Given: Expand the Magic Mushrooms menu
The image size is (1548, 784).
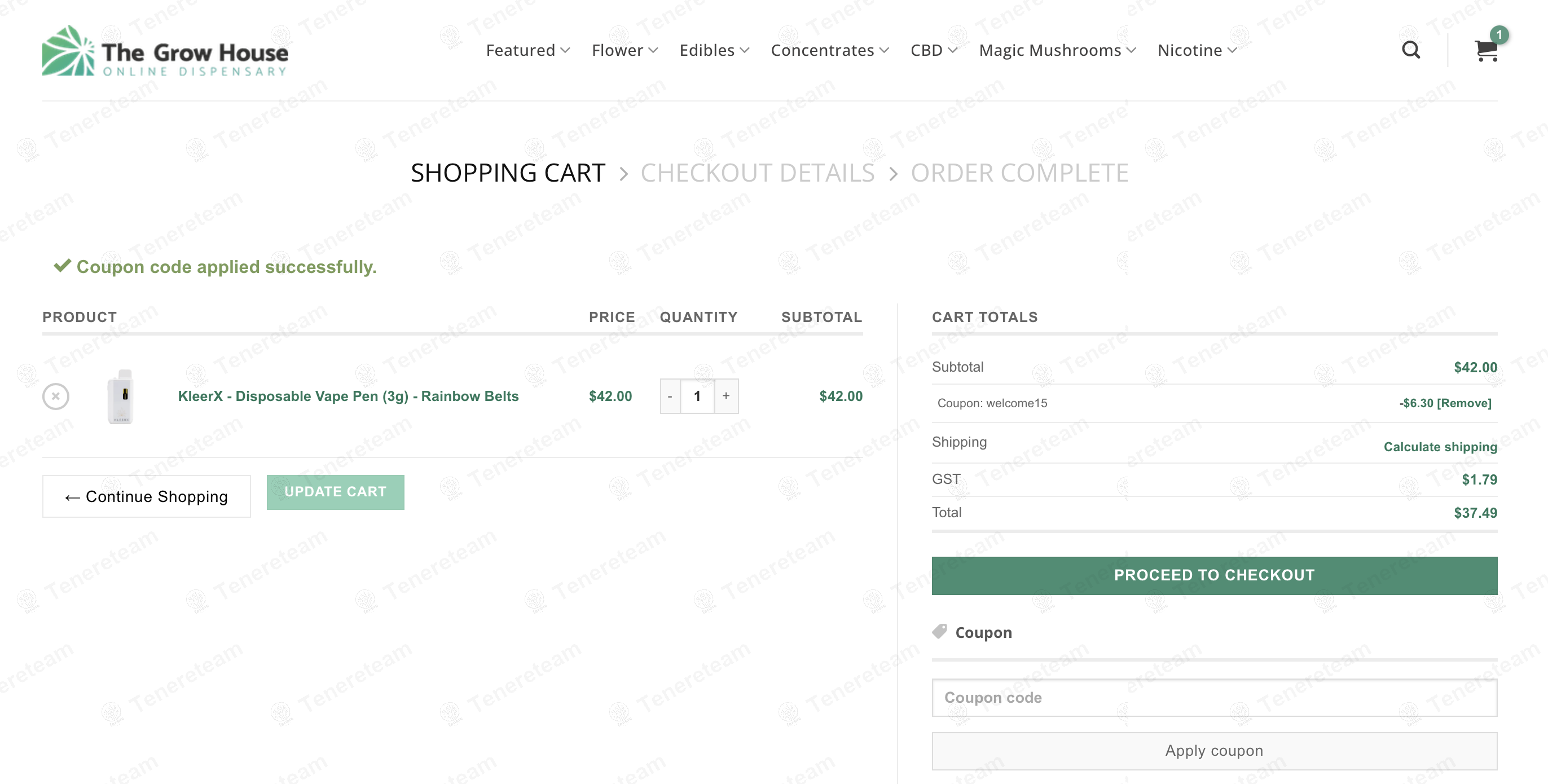Looking at the screenshot, I should [x=1057, y=50].
